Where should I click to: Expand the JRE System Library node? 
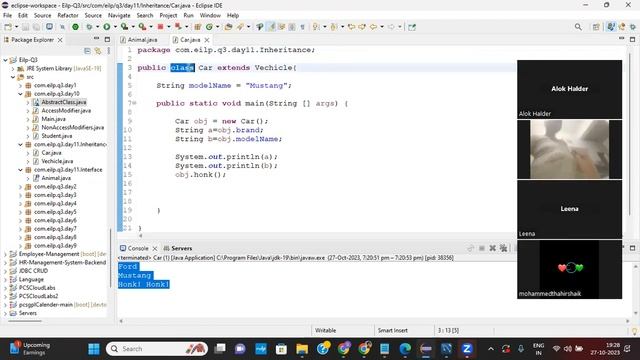pyautogui.click(x=13, y=69)
